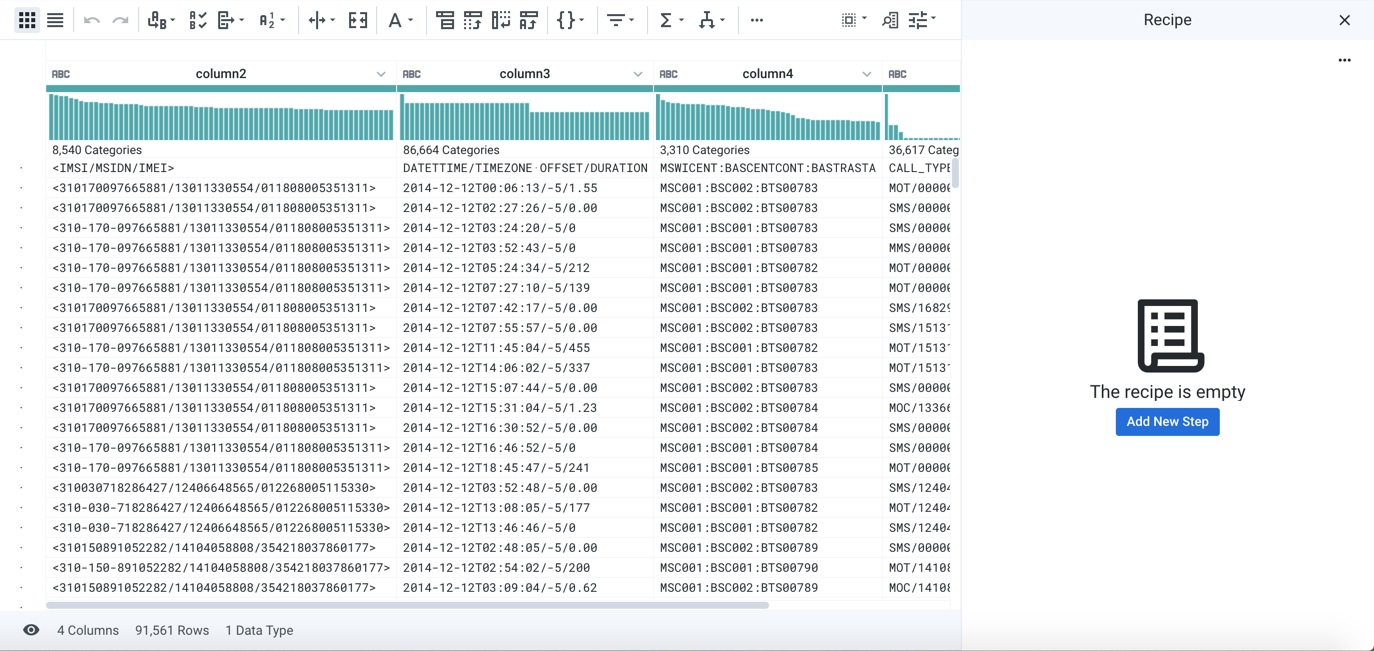Image resolution: width=1374 pixels, height=651 pixels.
Task: Switch to grid view icon
Action: coord(27,20)
